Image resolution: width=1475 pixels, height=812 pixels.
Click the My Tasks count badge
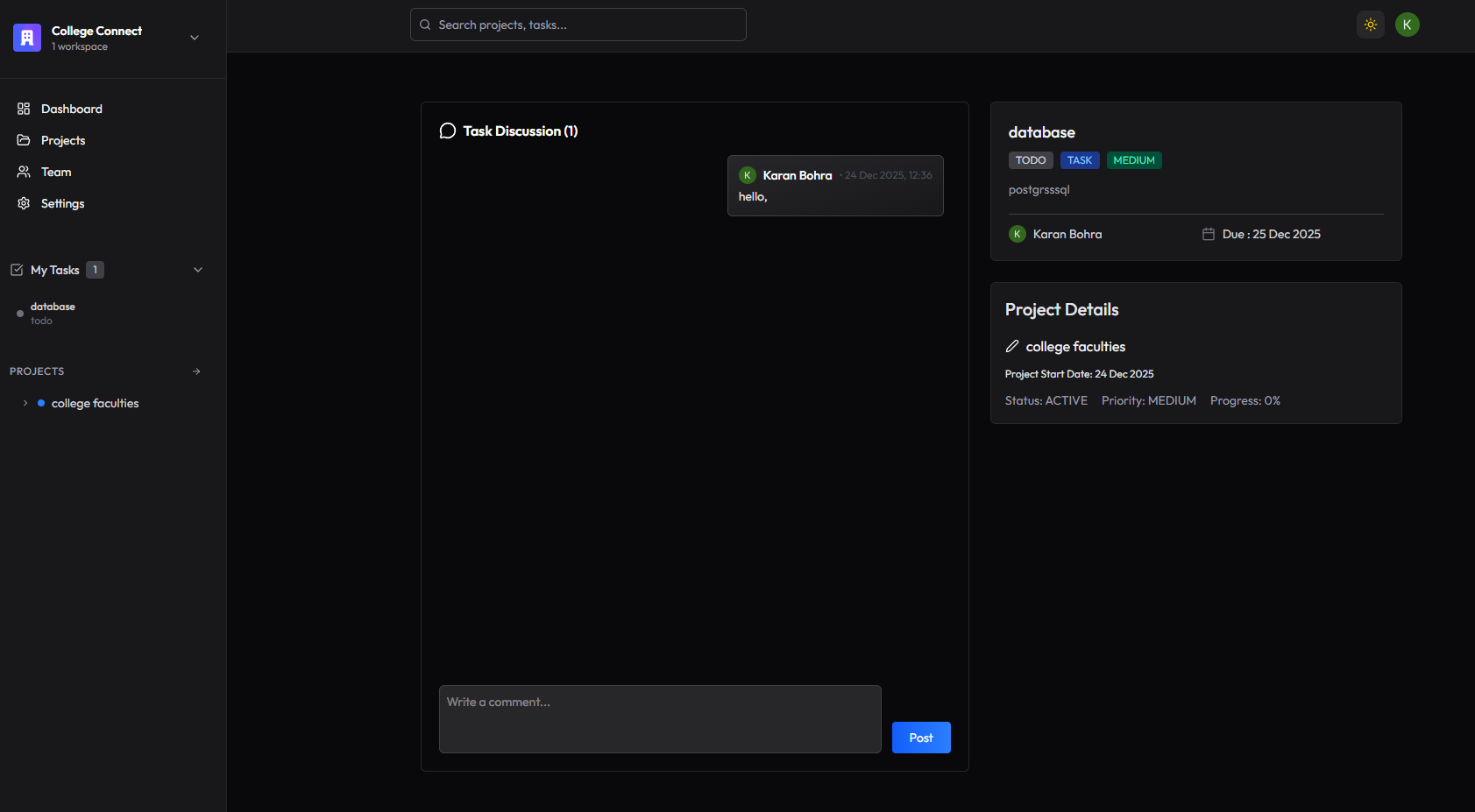point(95,270)
